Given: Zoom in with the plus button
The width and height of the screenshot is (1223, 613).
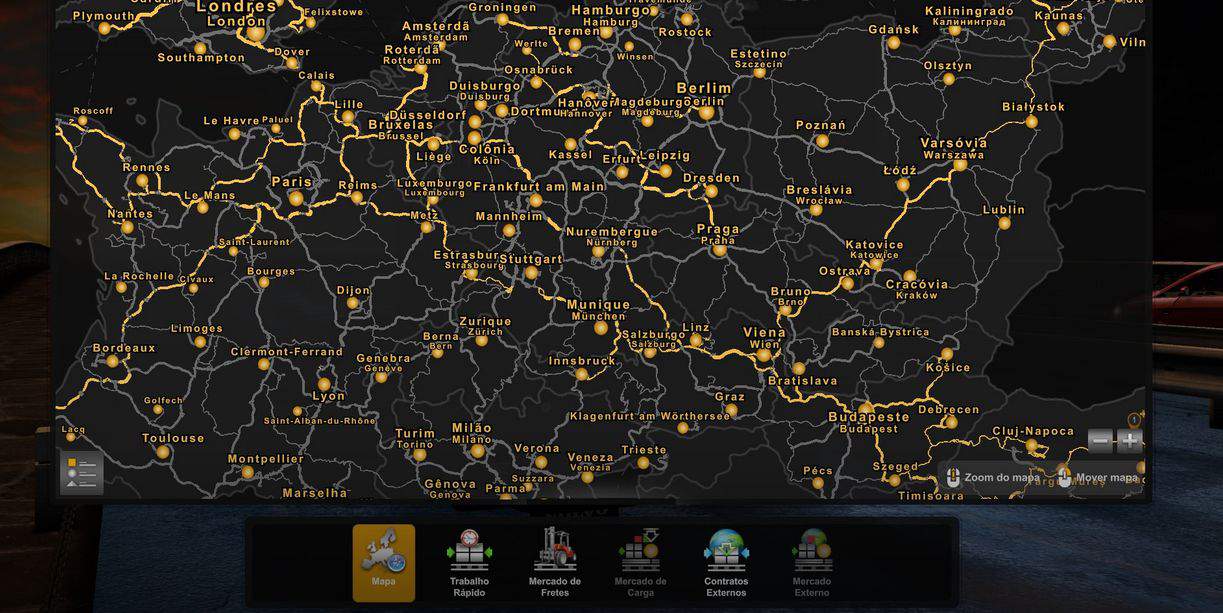Looking at the screenshot, I should coord(1130,441).
